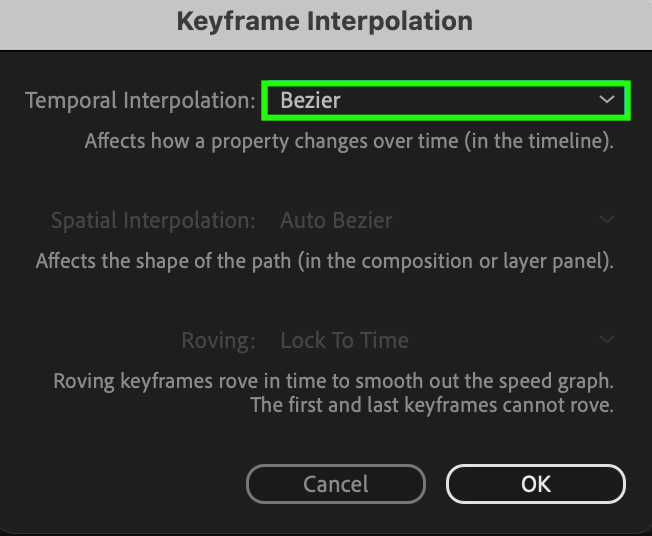Click the "first and last keyframes cannot rove" line
652x536 pixels.
(x=430, y=405)
